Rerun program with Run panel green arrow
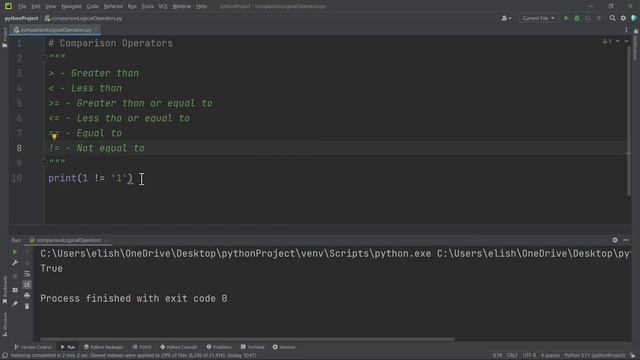The height and width of the screenshot is (360, 640). click(x=15, y=252)
